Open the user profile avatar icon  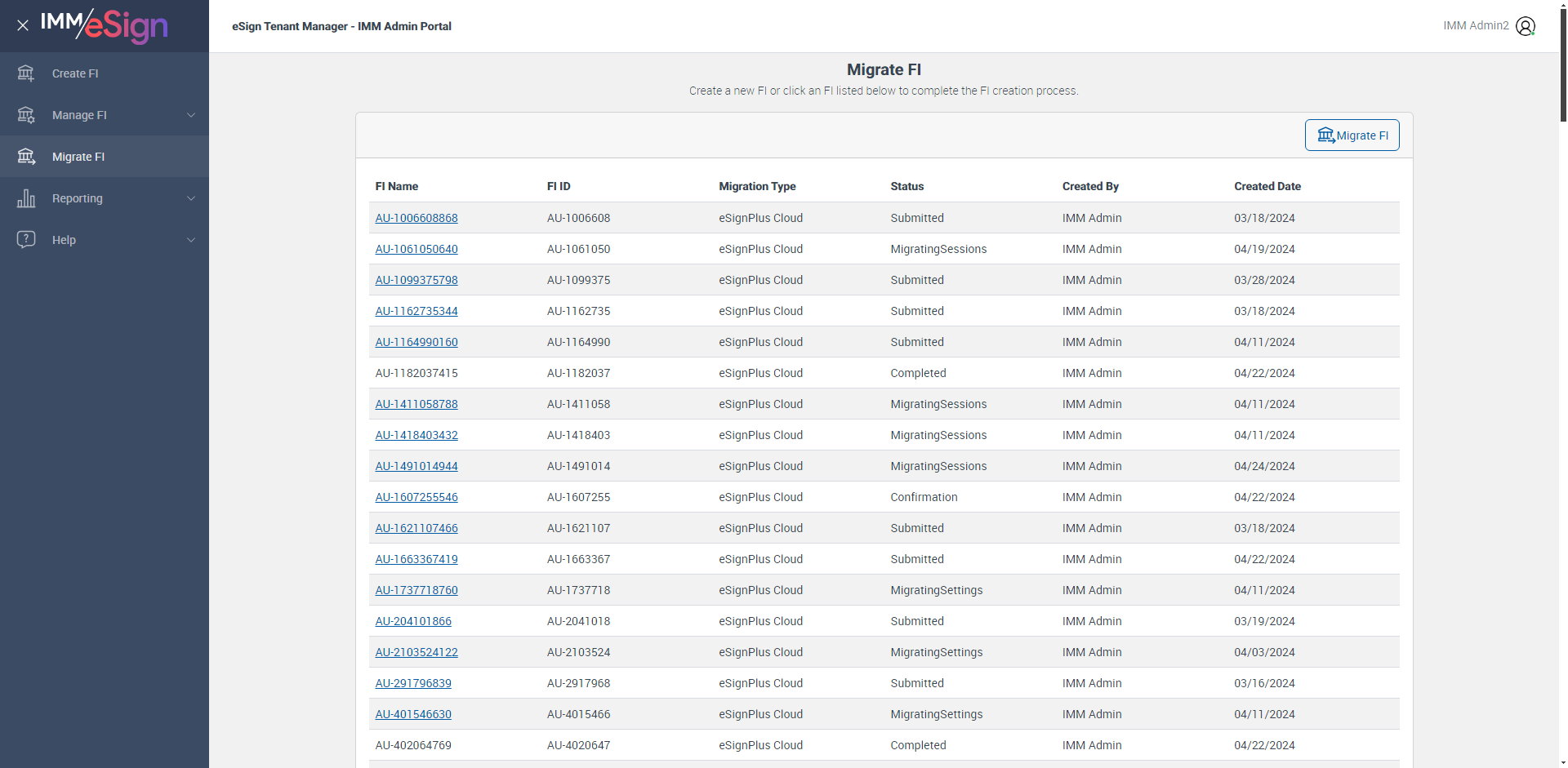(1526, 26)
